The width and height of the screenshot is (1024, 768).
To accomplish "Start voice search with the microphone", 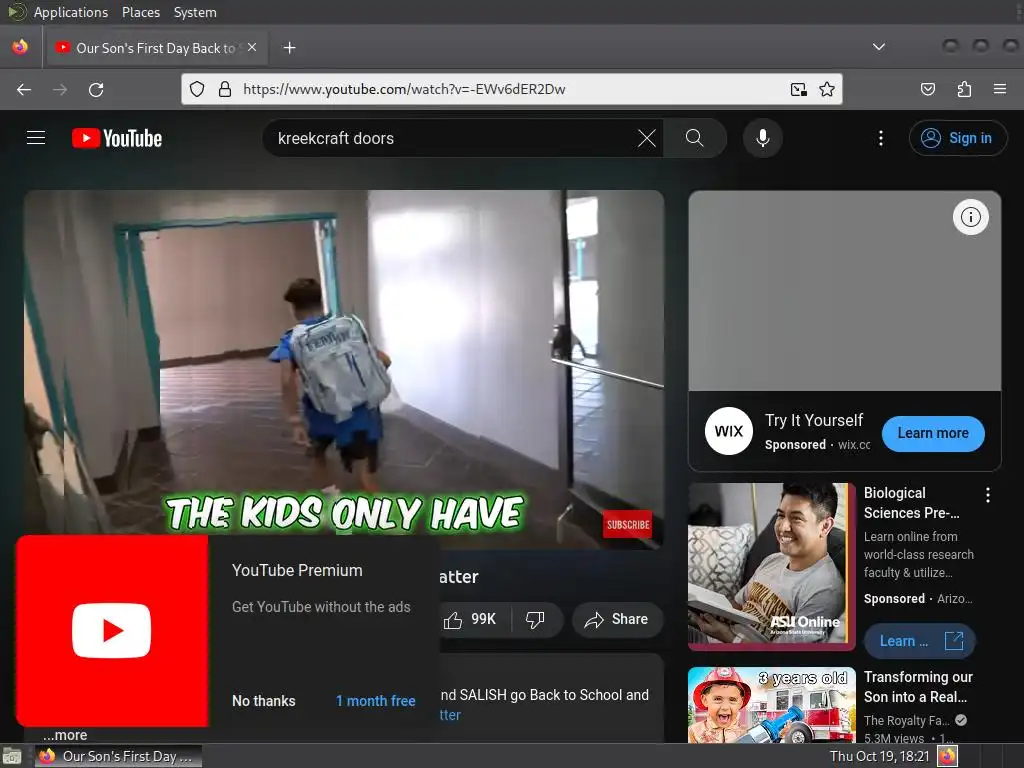I will [x=763, y=138].
